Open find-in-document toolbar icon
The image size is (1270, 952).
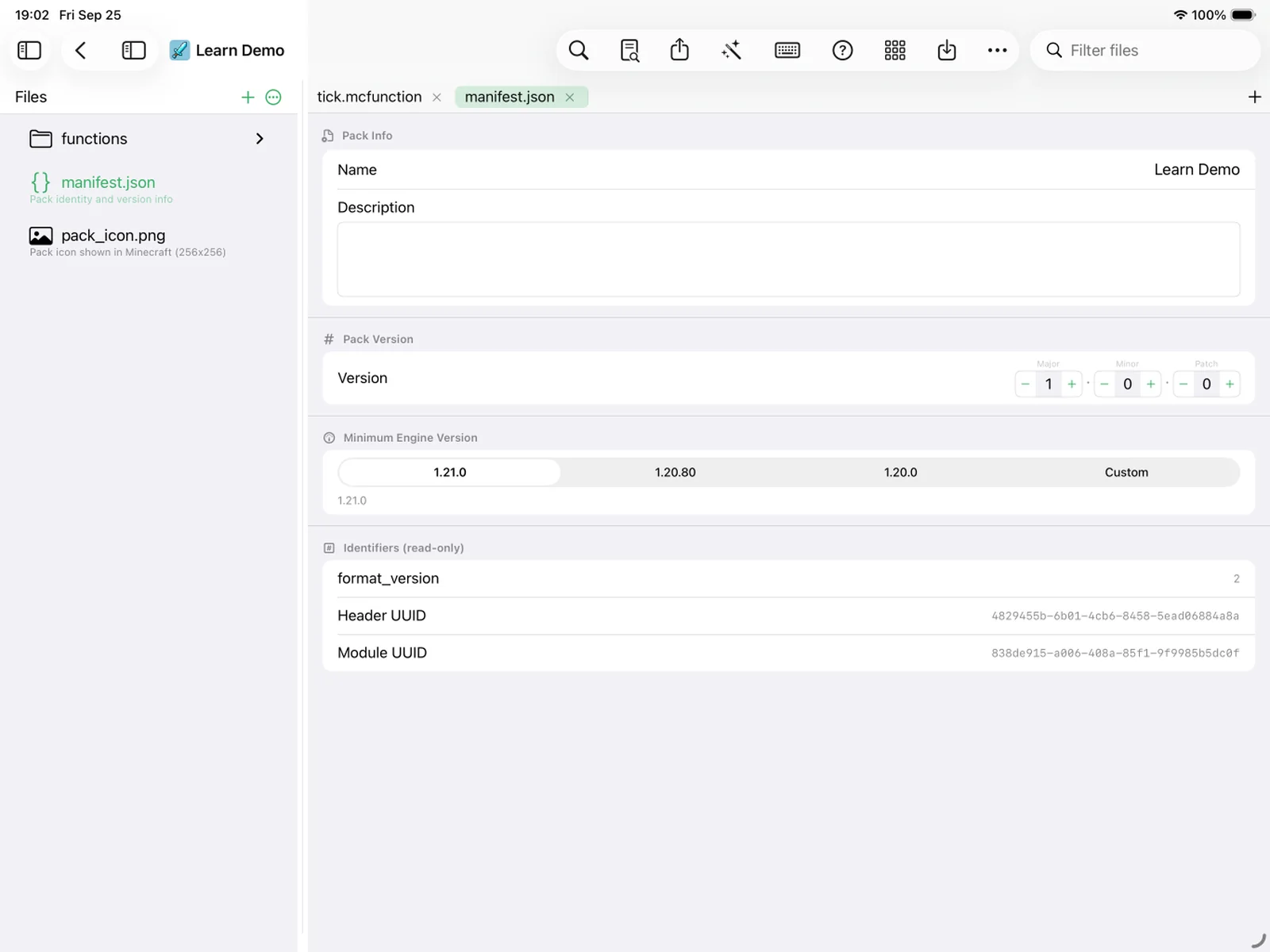pos(629,50)
